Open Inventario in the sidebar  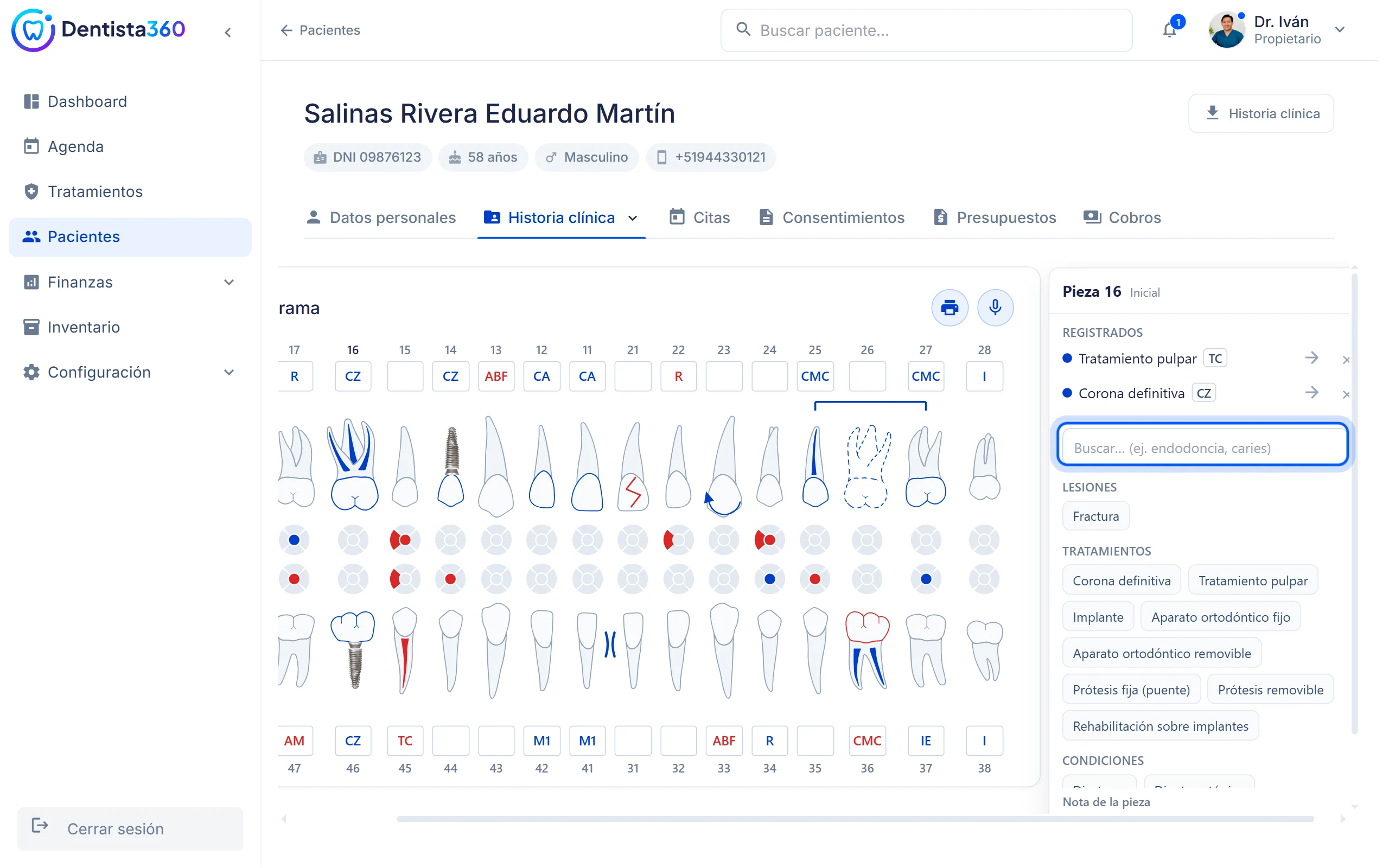130,327
